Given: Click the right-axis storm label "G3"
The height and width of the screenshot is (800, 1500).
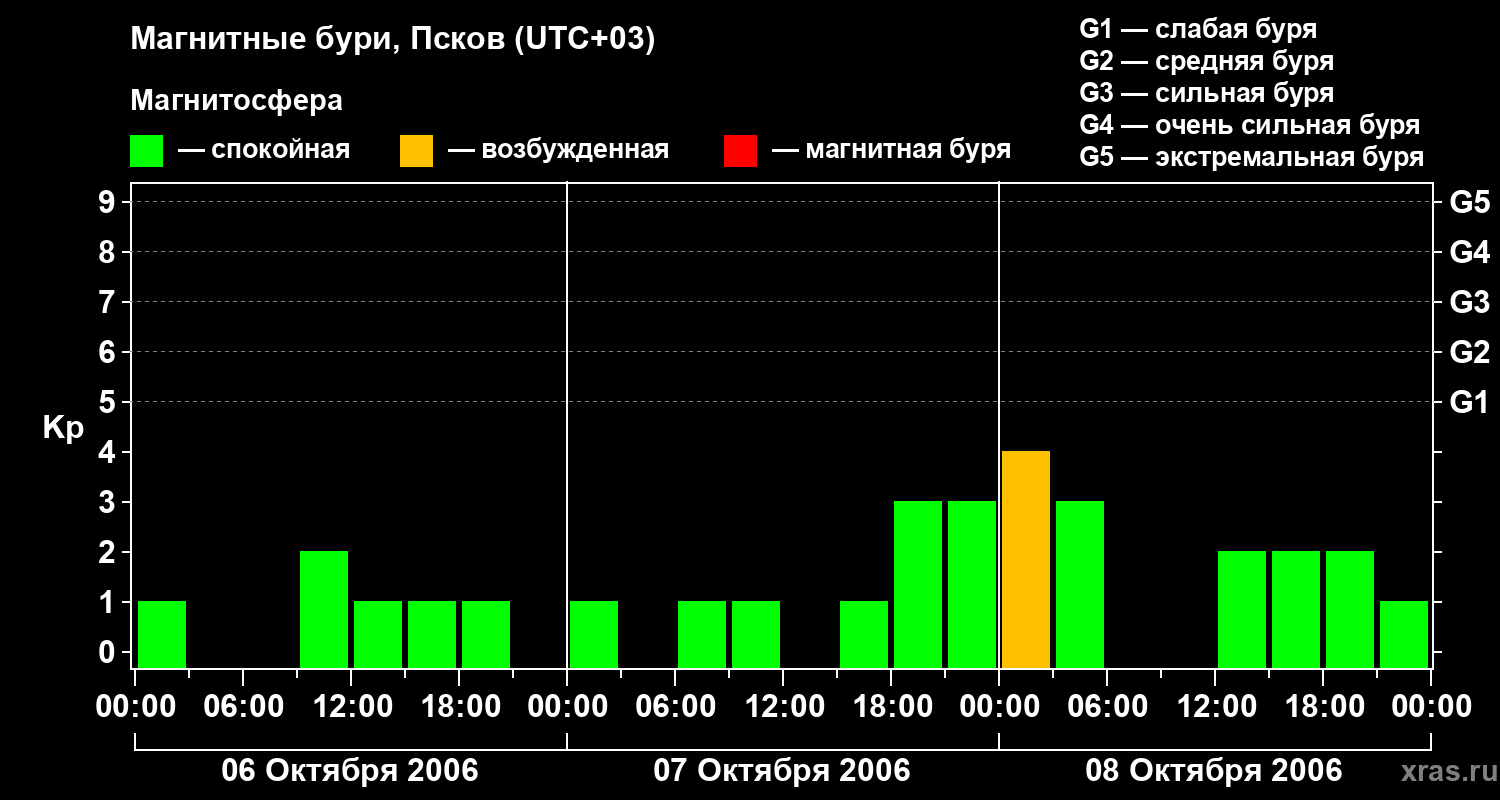Looking at the screenshot, I should (1470, 302).
